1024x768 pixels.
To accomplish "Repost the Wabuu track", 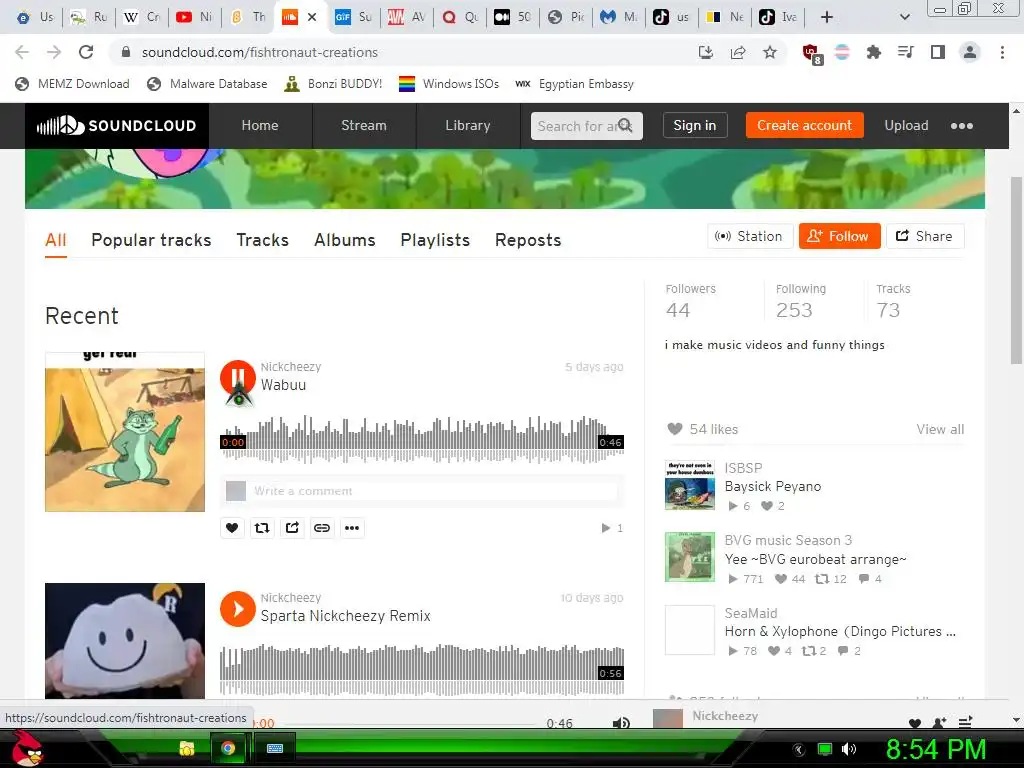I will [262, 528].
